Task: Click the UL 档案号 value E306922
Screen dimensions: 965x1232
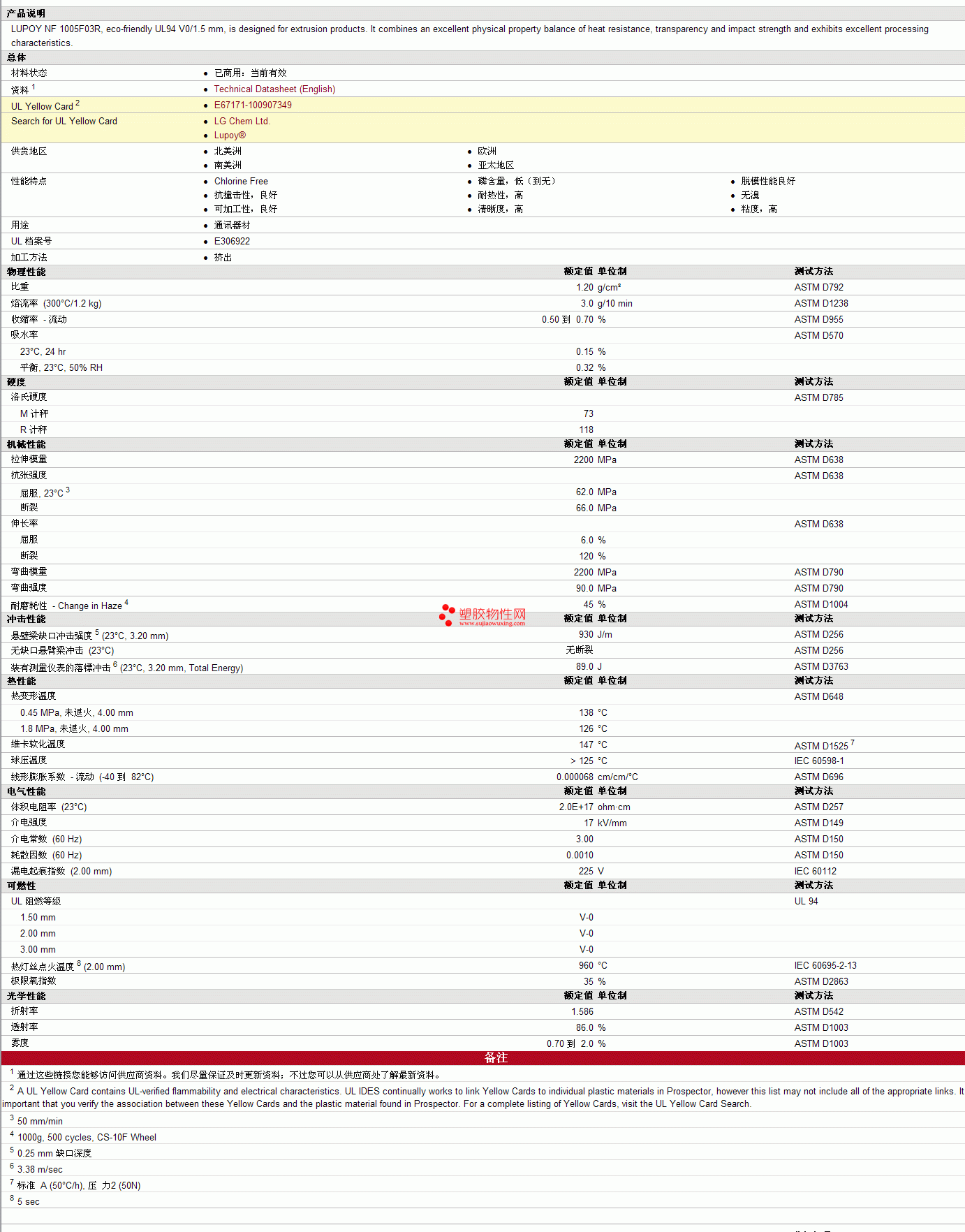Action: coord(232,242)
